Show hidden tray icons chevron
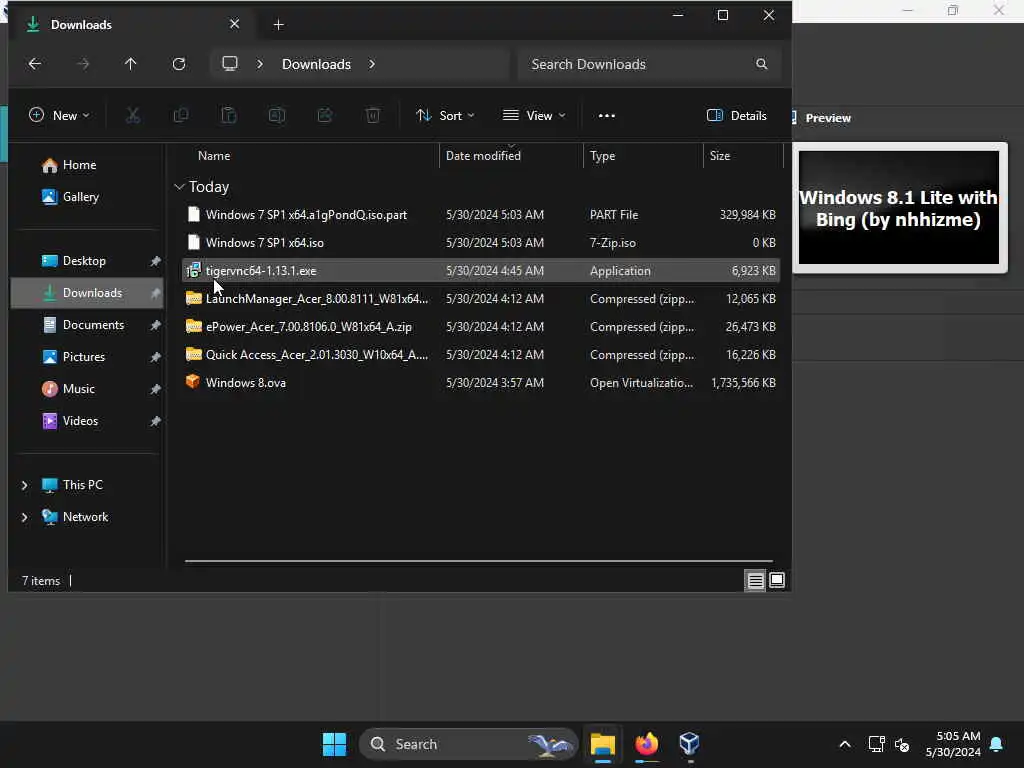 (844, 744)
